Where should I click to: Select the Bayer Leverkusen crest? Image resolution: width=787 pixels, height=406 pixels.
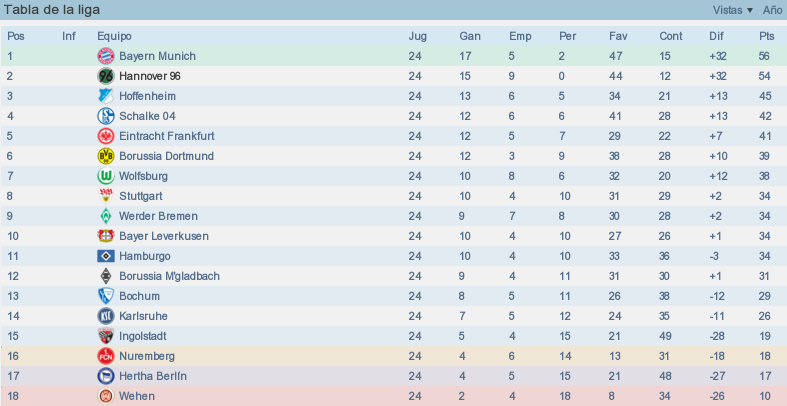105,236
